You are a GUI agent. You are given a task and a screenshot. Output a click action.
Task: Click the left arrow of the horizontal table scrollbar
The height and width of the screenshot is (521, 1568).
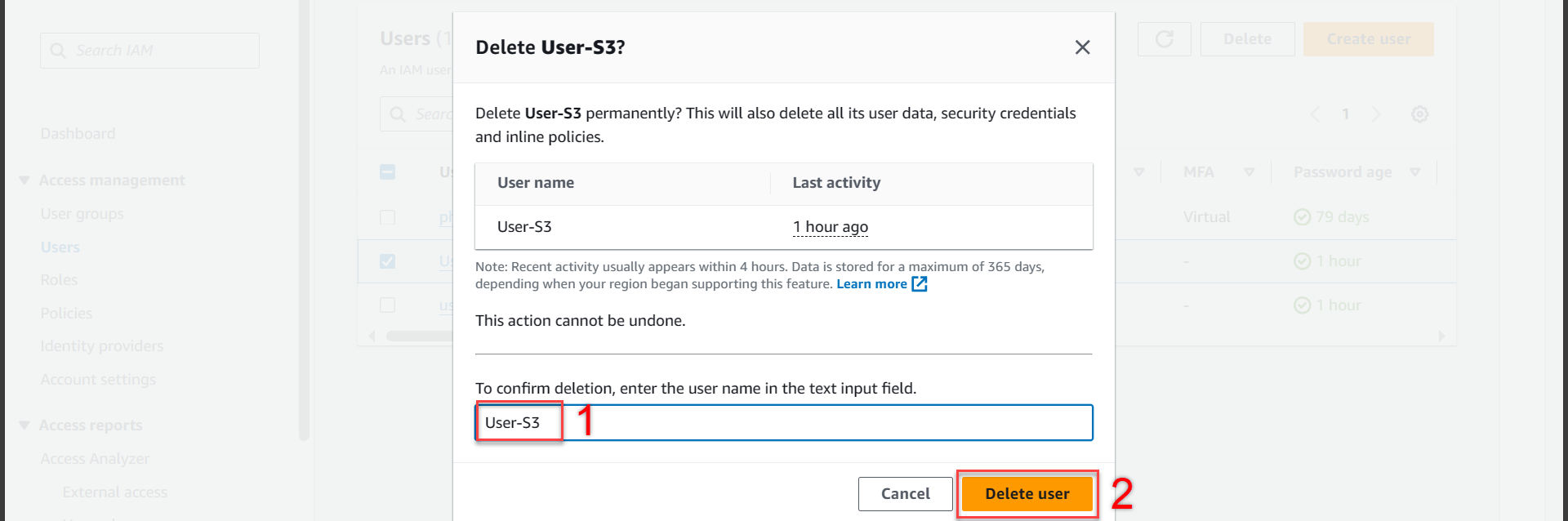pyautogui.click(x=372, y=336)
